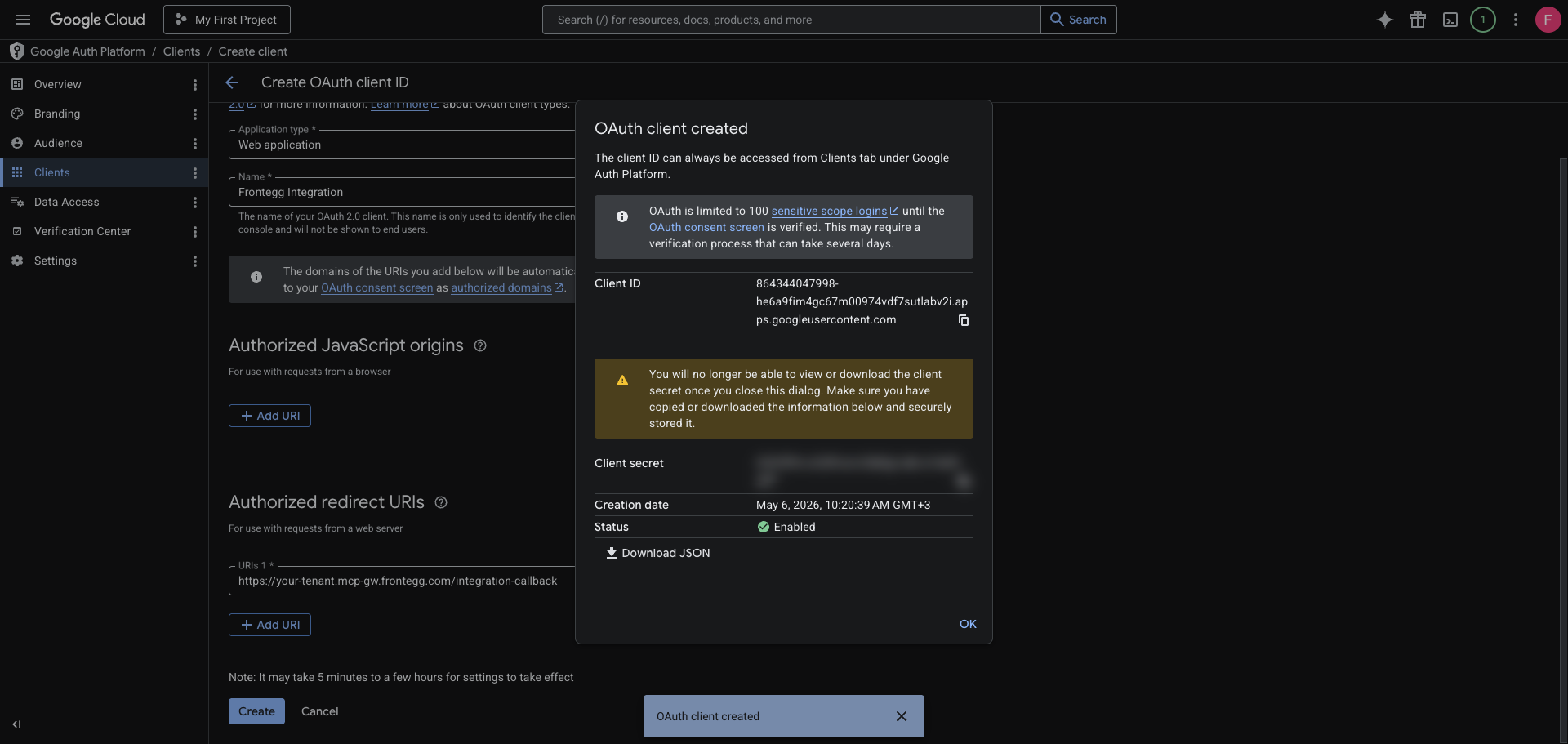The height and width of the screenshot is (744, 1568).
Task: Click the Search button in top bar
Action: tap(1078, 20)
